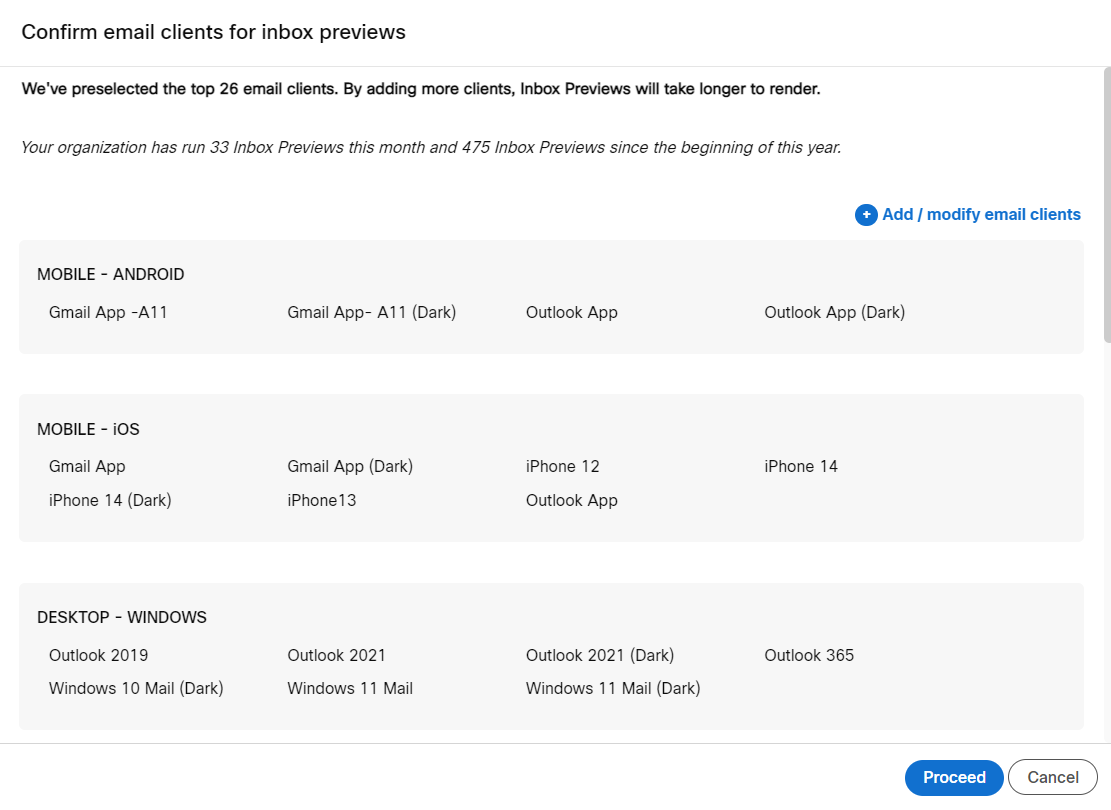
Task: Select Outlook App under Mobile - iOS
Action: 571,500
